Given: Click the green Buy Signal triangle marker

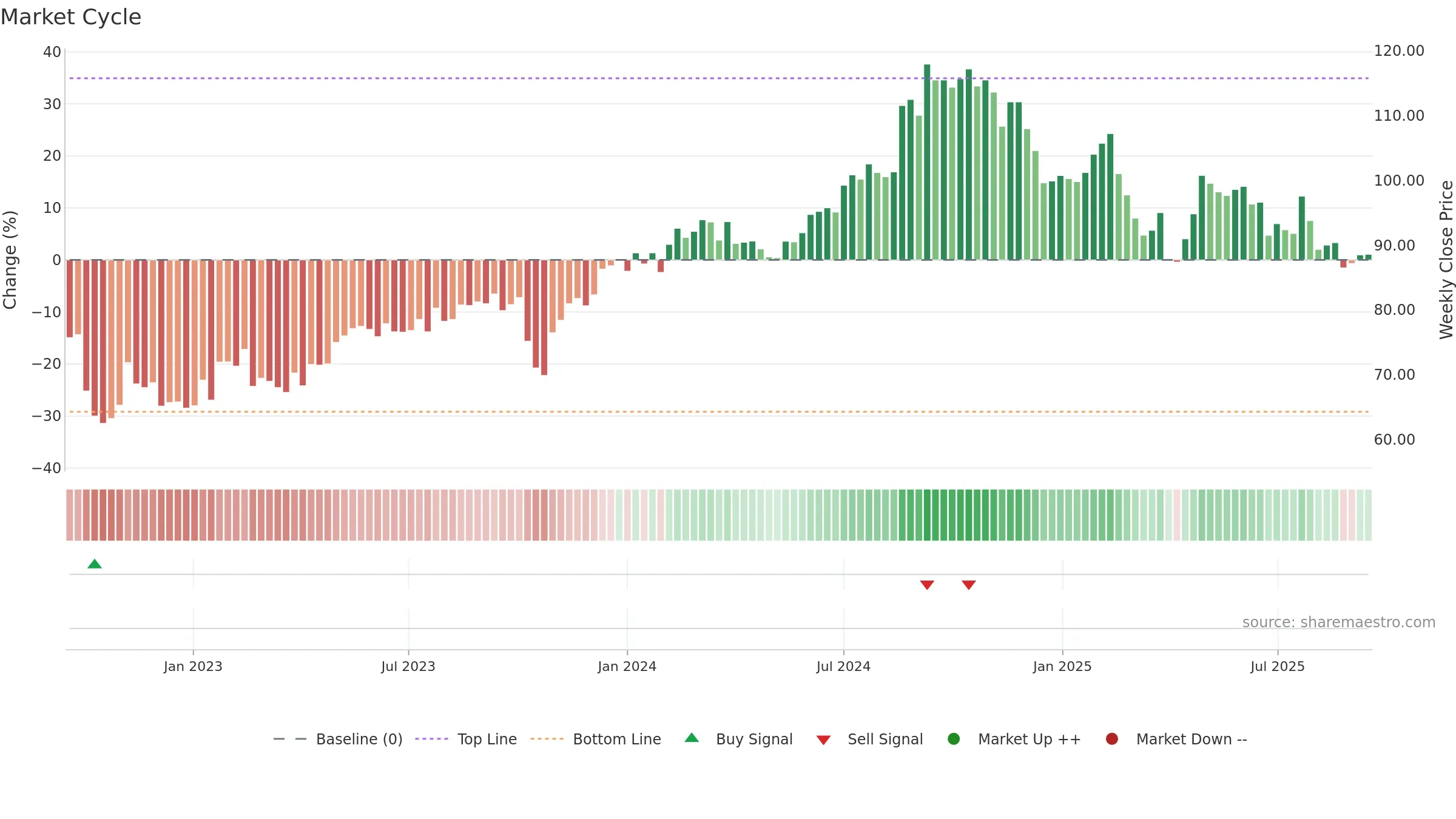Looking at the screenshot, I should (95, 564).
